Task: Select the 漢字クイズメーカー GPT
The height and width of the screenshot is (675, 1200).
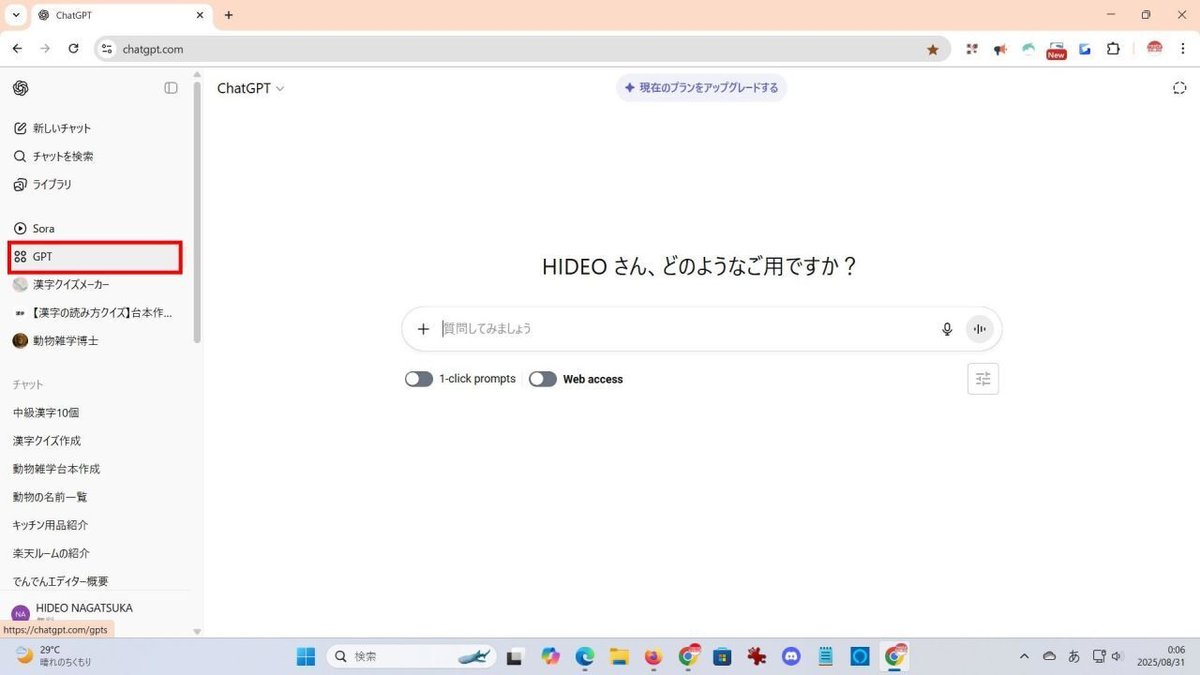Action: 70,284
